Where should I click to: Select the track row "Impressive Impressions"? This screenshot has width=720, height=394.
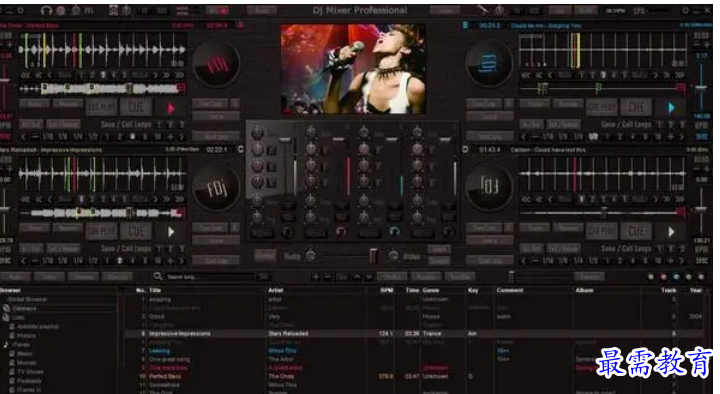(414, 334)
